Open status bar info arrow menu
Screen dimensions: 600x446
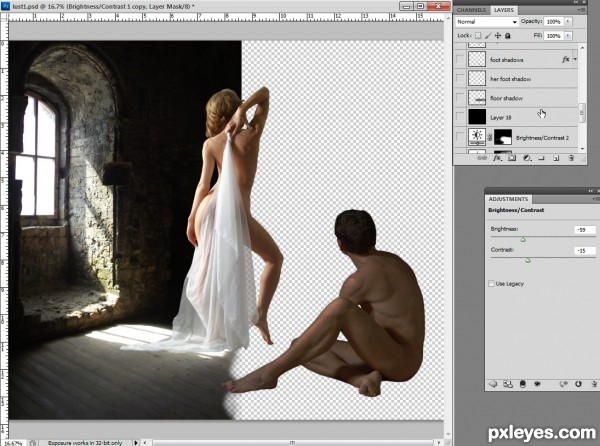point(135,443)
